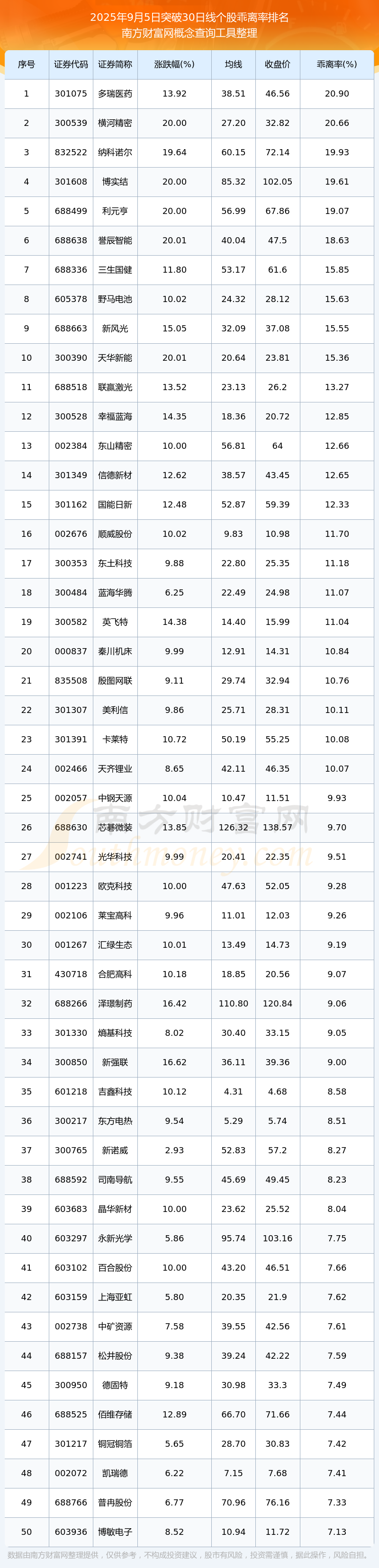This screenshot has height=1568, width=379.
Task: Click stock name 天华新能
Action: coord(115,358)
